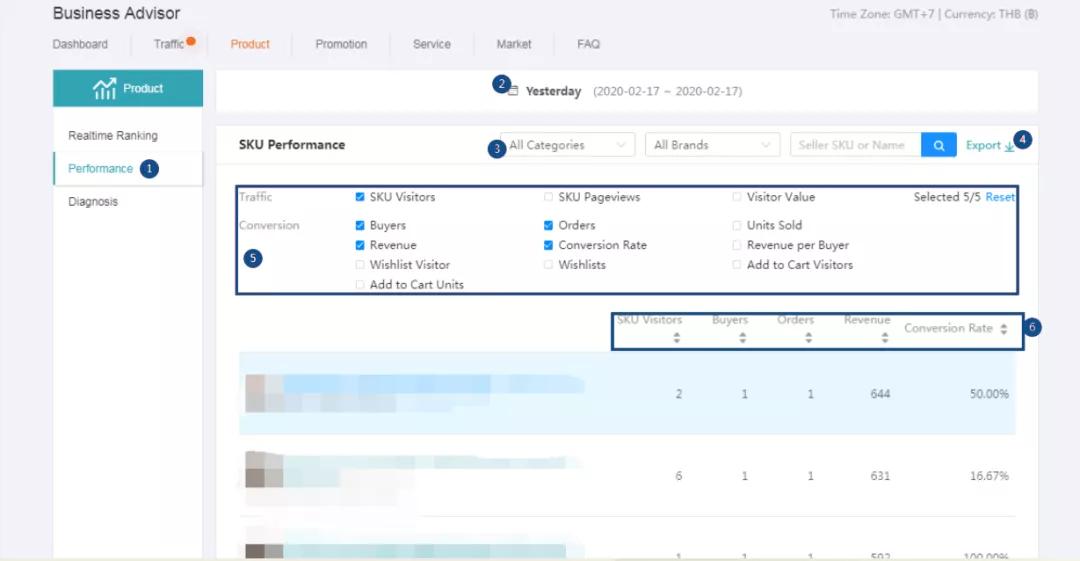Expand the All Brands dropdown

tap(712, 145)
